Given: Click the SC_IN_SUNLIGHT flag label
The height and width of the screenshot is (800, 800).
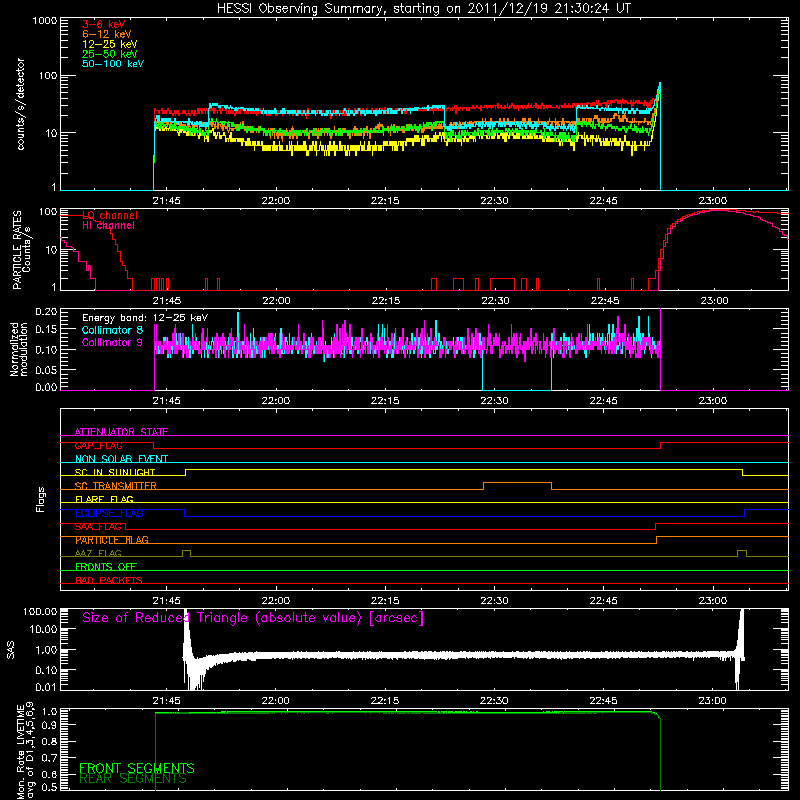Looking at the screenshot, I should [x=115, y=472].
